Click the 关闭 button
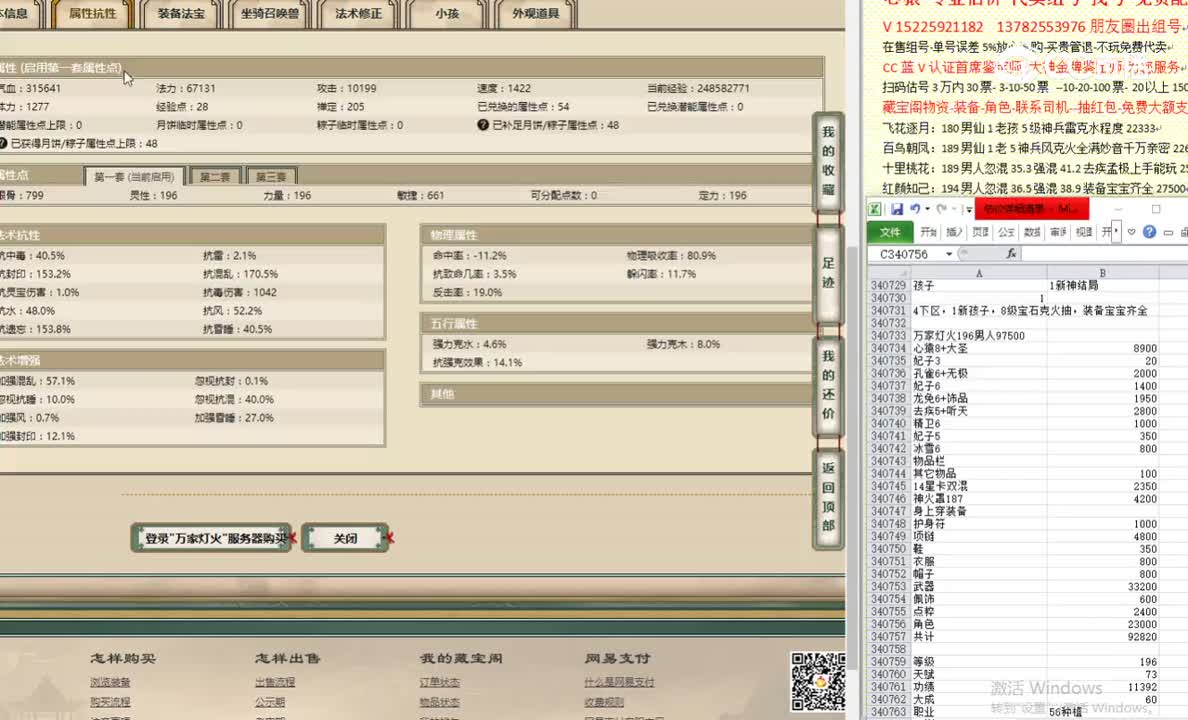The image size is (1188, 720). click(345, 537)
